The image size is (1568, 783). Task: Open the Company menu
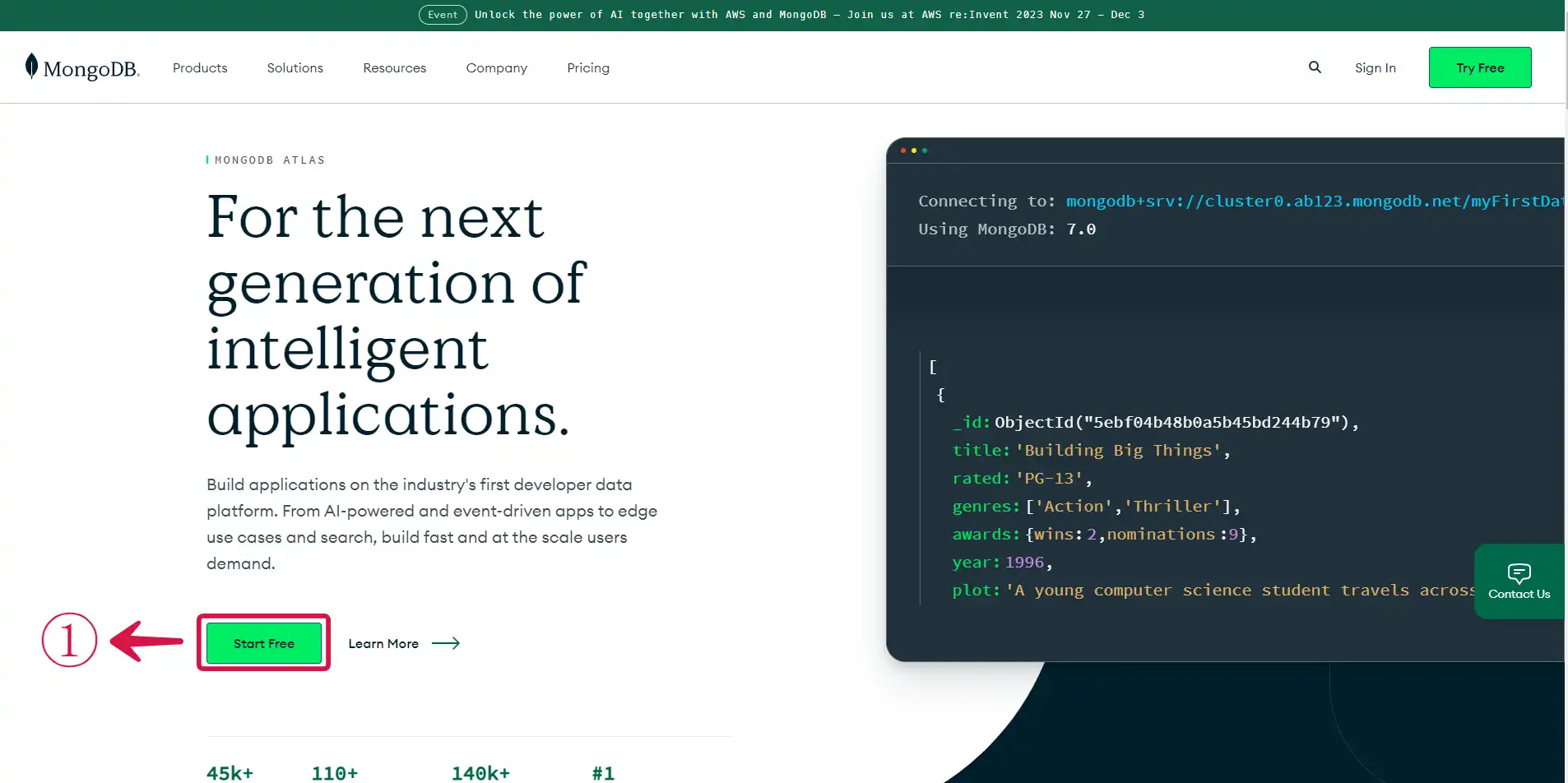click(497, 67)
